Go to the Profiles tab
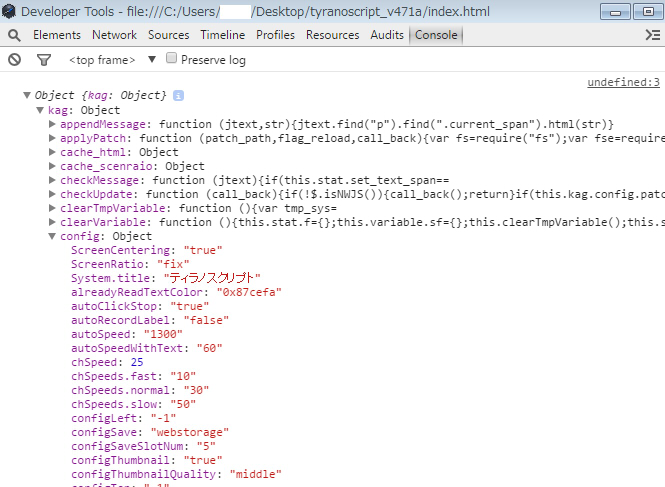 (x=275, y=35)
